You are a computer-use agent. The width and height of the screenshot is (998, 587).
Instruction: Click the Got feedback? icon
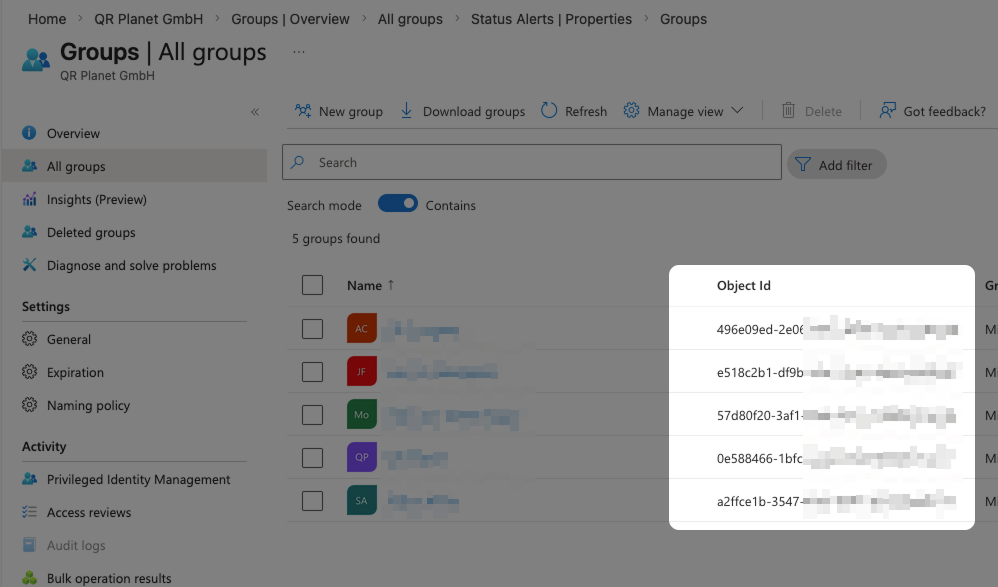click(886, 111)
